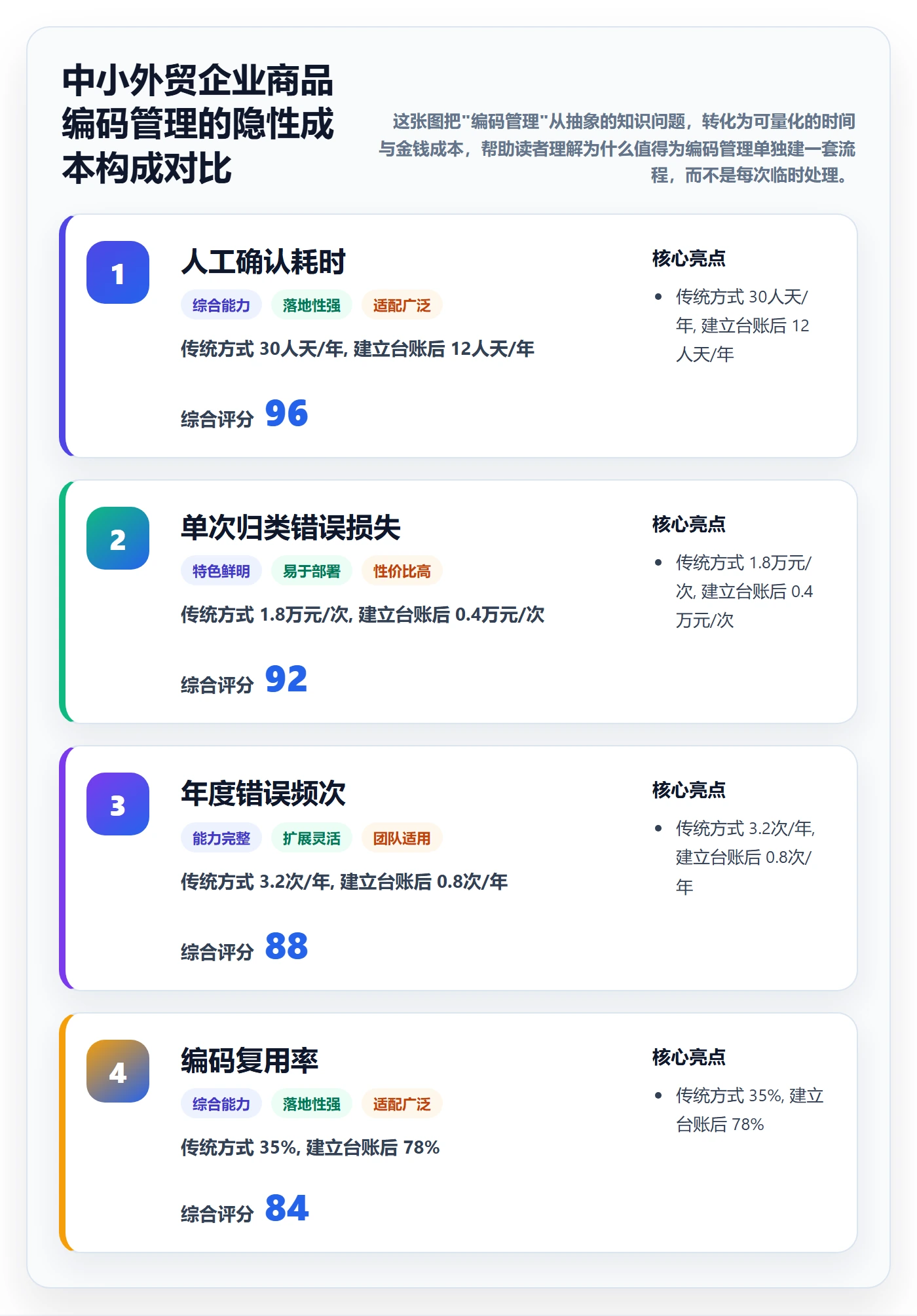Click the score 88
Viewport: 917px width, 1316px height.
[286, 946]
